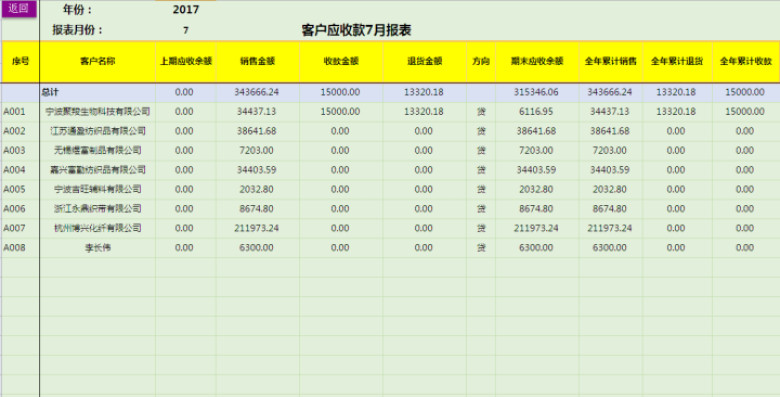Click the 退货金额 column header
The image size is (780, 397).
pos(424,62)
